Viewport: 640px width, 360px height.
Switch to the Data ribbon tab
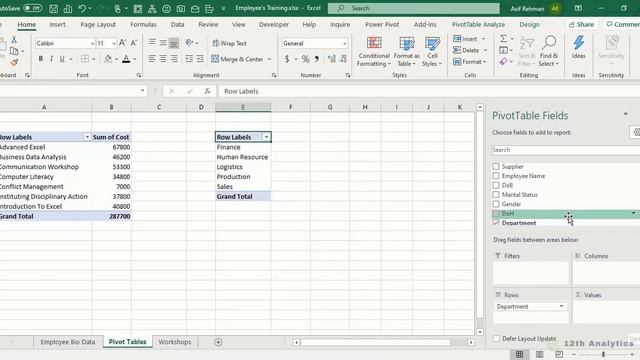(x=177, y=24)
